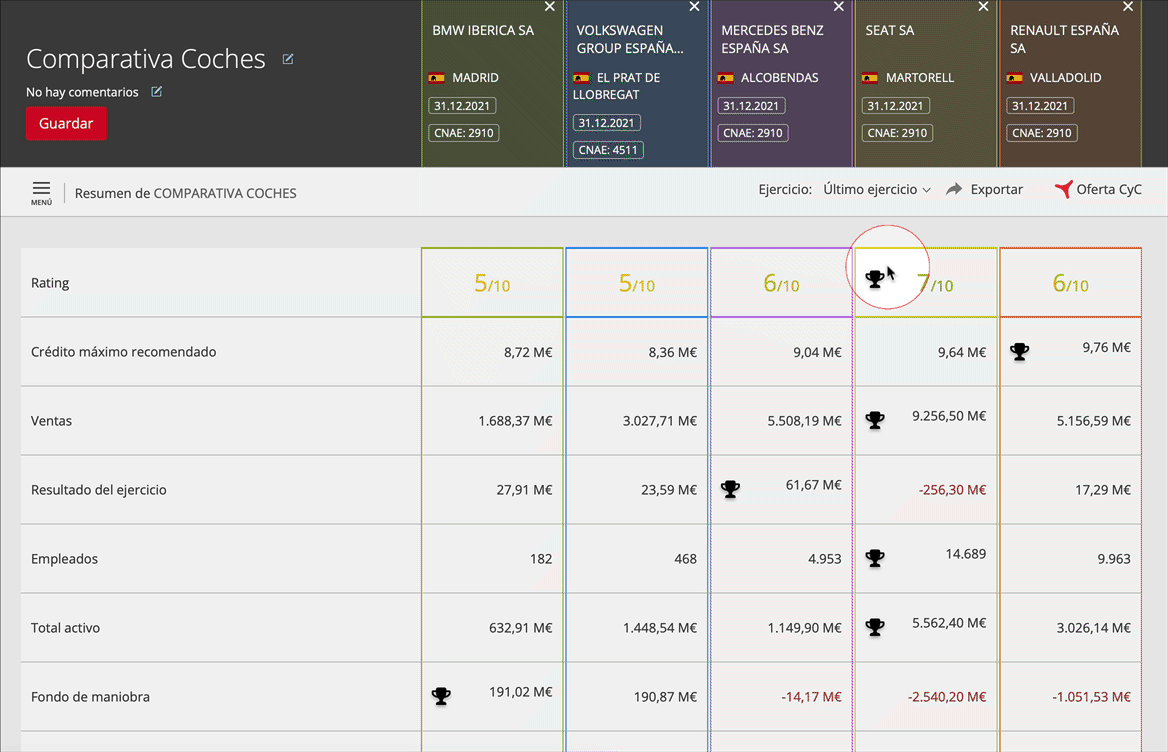Click Volkswagen's CNAE: 4511 badge
Viewport: 1168px width, 752px height.
click(608, 150)
